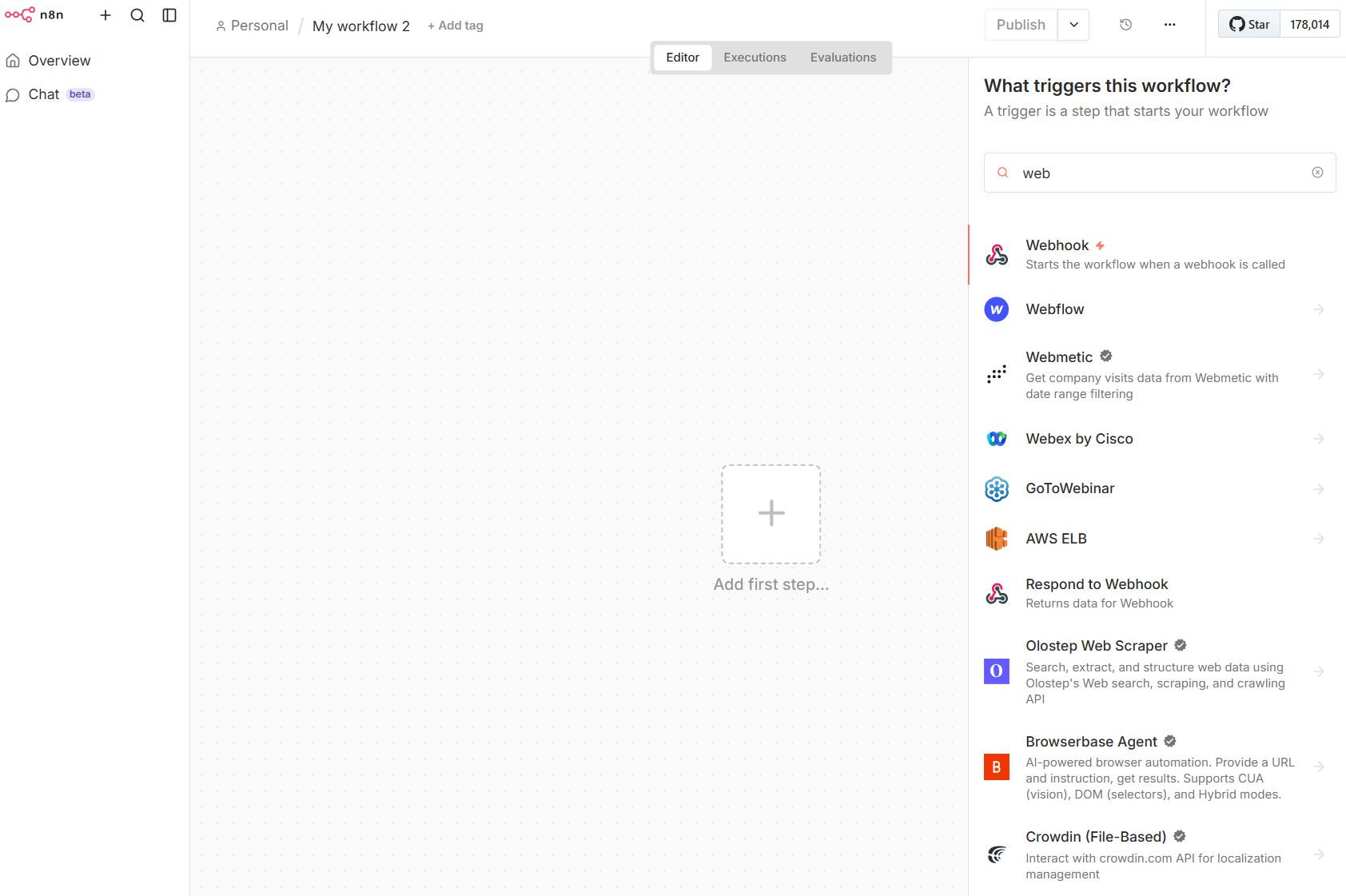1346x896 pixels.
Task: Click the GitHub Star button
Action: (1249, 25)
